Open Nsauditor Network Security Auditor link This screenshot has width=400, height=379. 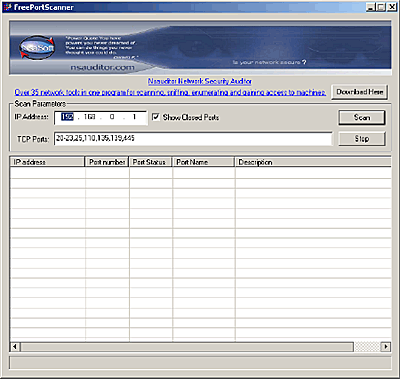point(200,81)
